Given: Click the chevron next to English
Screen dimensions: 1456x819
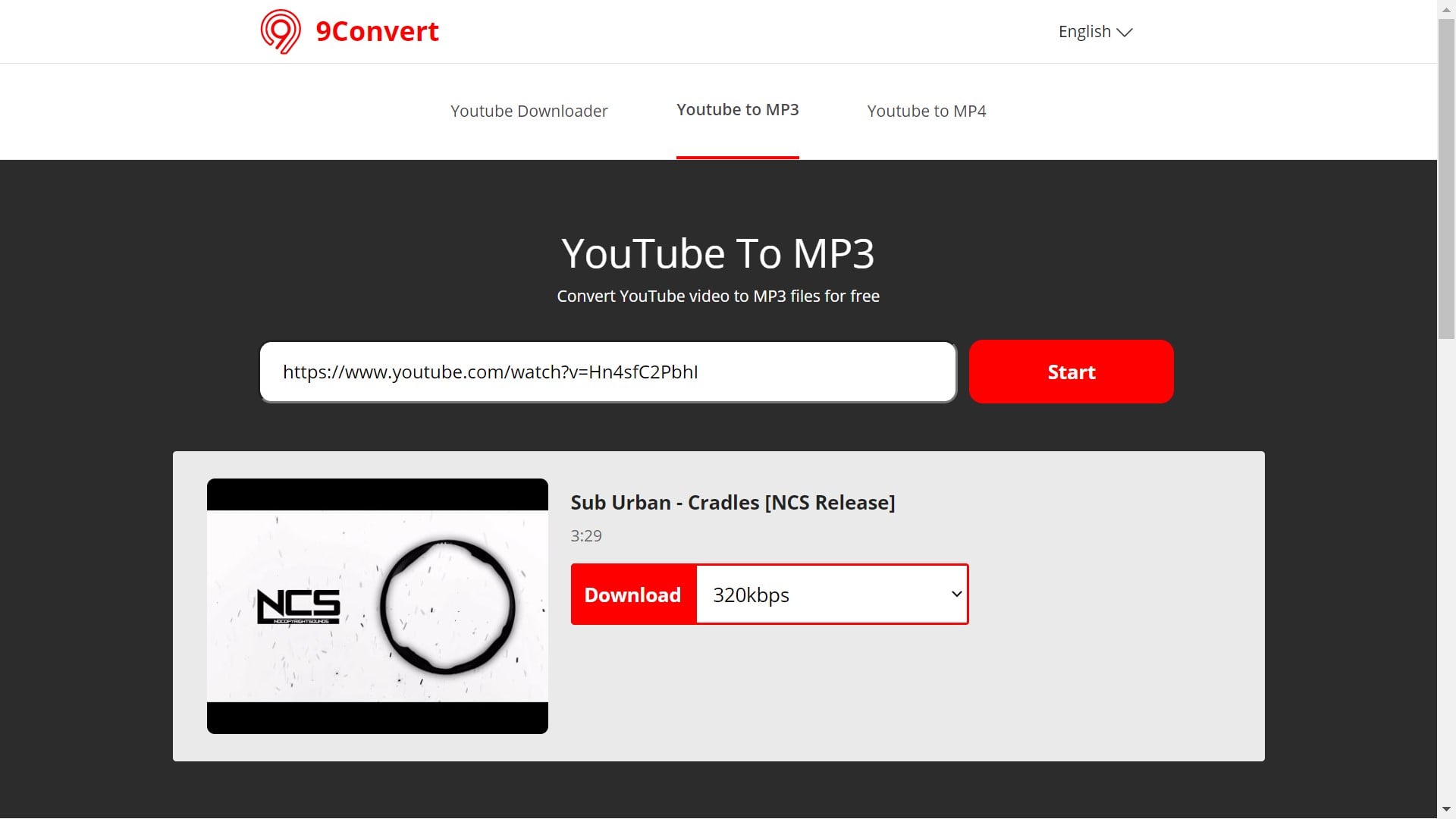Looking at the screenshot, I should click(1125, 33).
